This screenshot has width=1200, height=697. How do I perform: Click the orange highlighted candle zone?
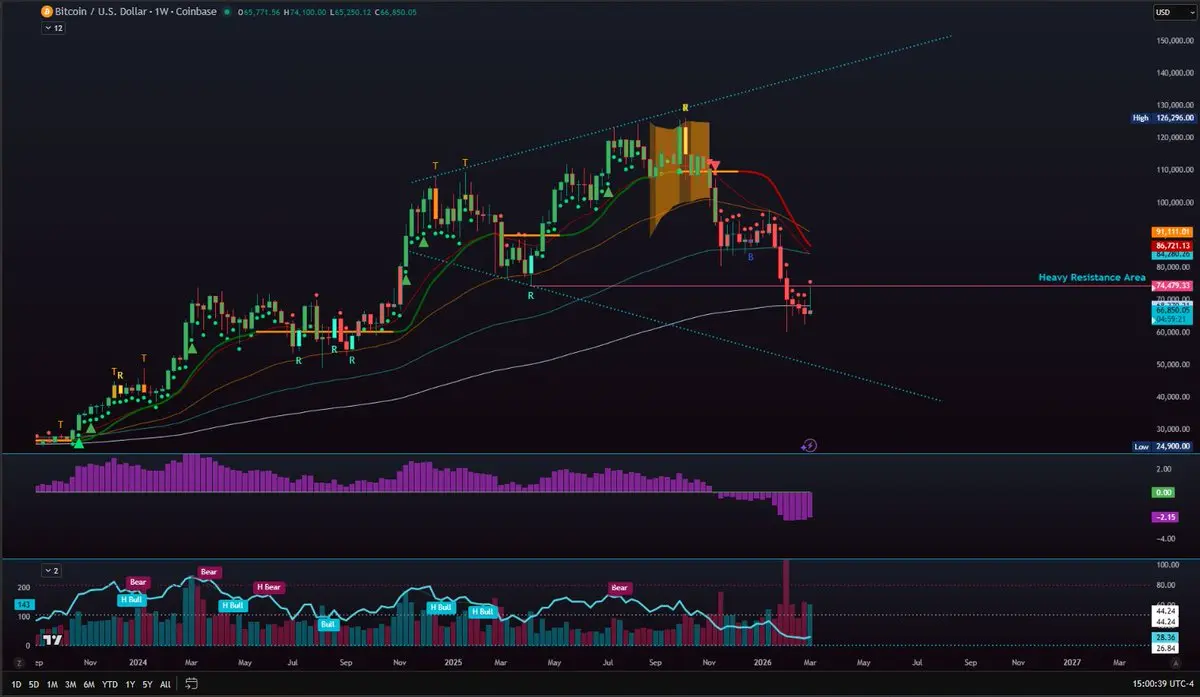[x=680, y=178]
